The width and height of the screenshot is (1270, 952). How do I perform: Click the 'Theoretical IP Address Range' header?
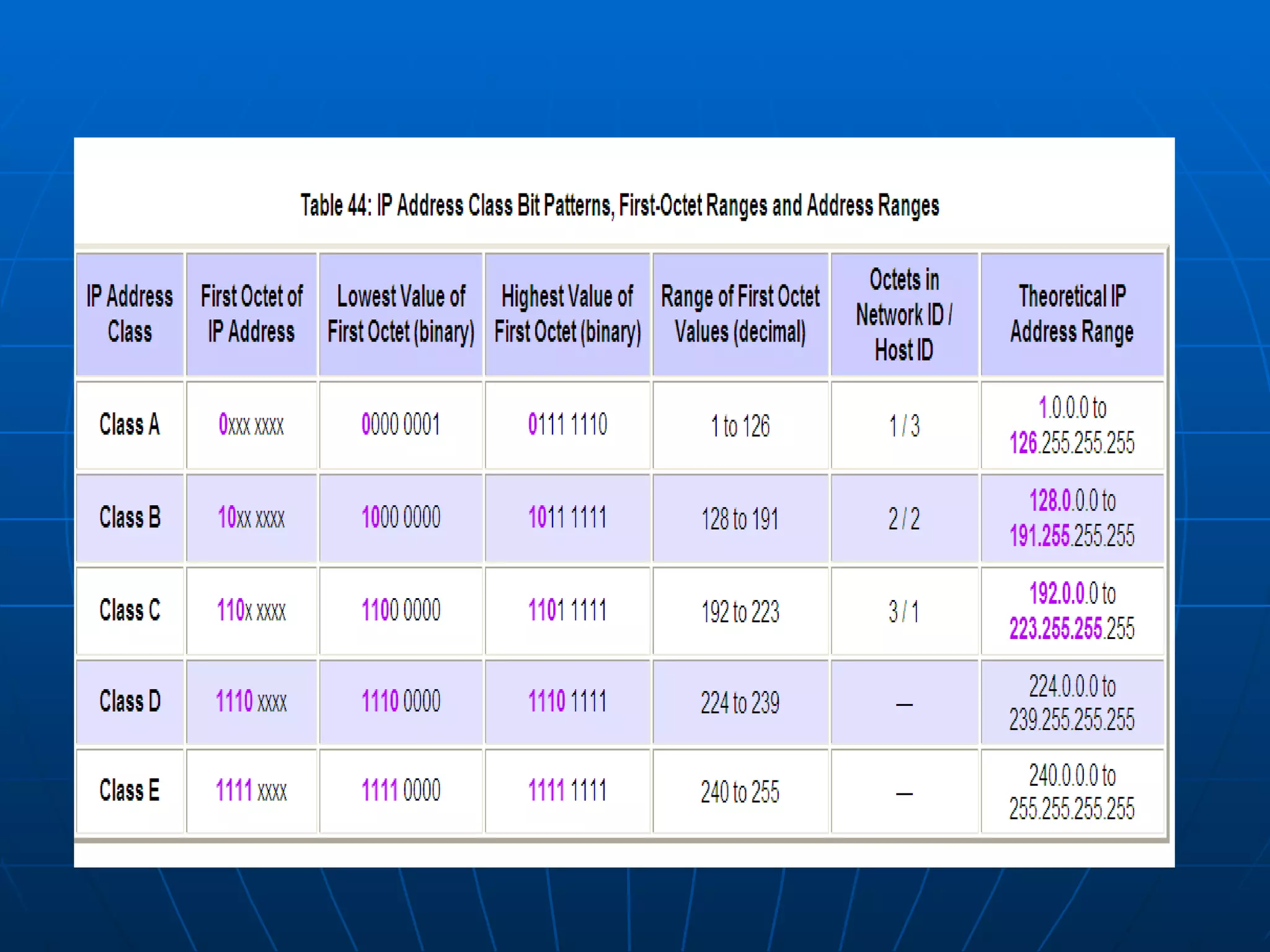click(1072, 314)
